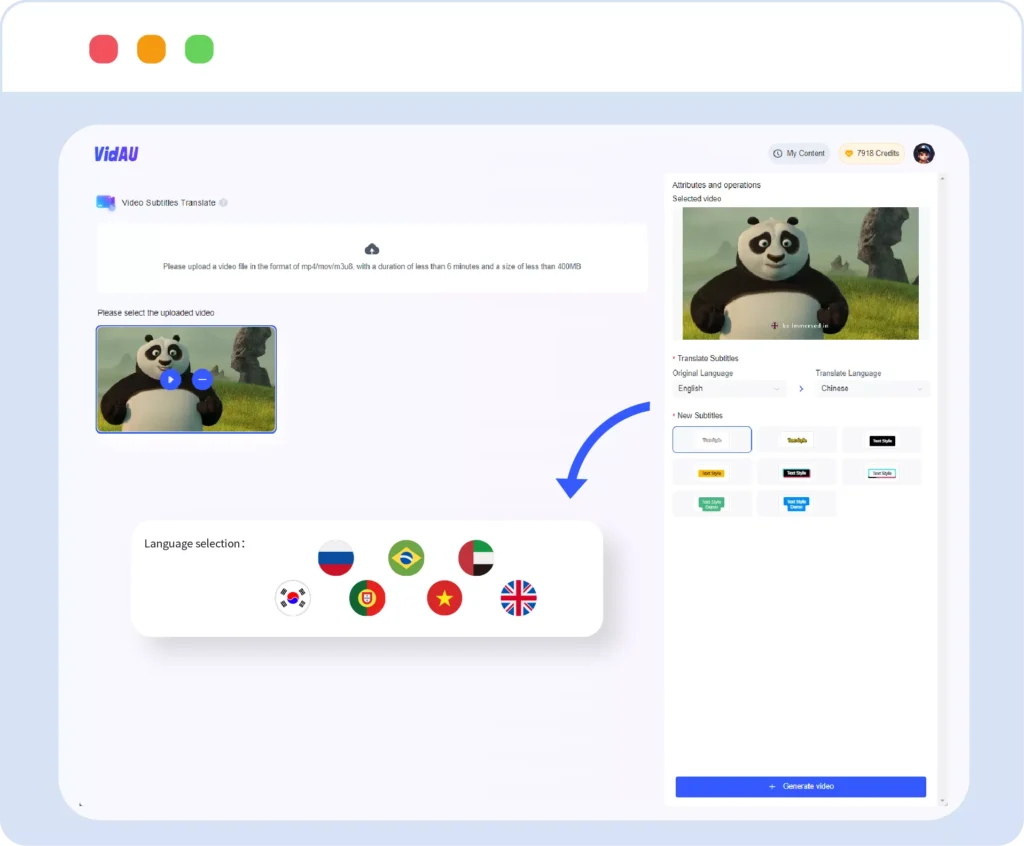The height and width of the screenshot is (846, 1024).
Task: Remove the uploaded video with minus button
Action: click(x=202, y=380)
